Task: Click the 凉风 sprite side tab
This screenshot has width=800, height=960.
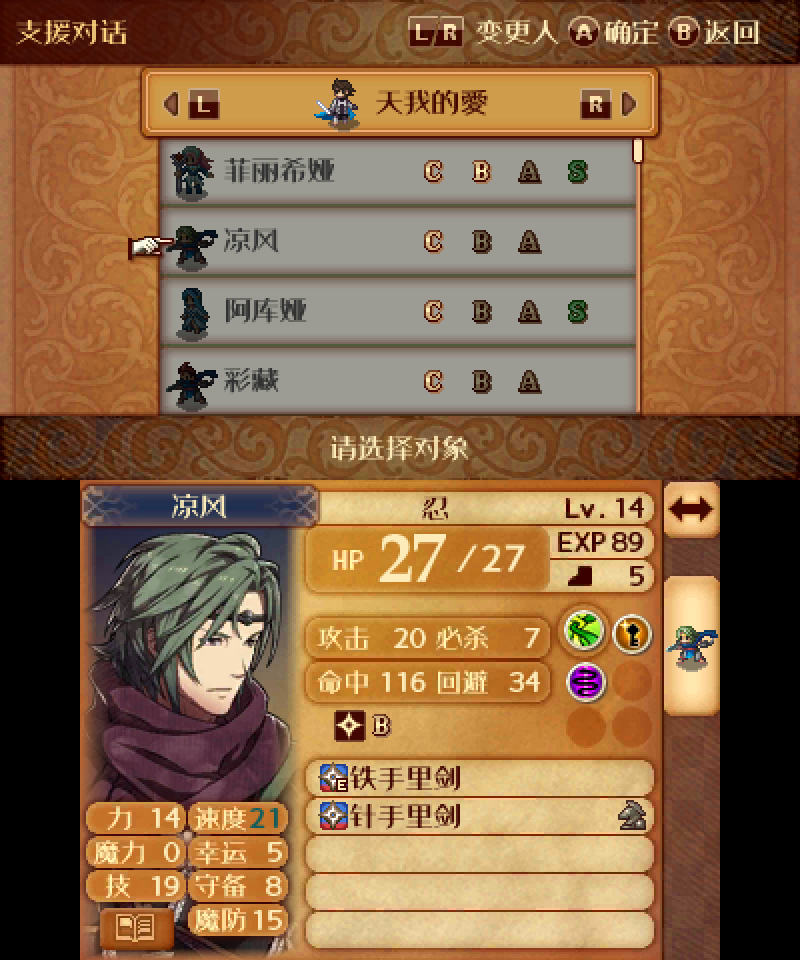Action: click(x=692, y=646)
